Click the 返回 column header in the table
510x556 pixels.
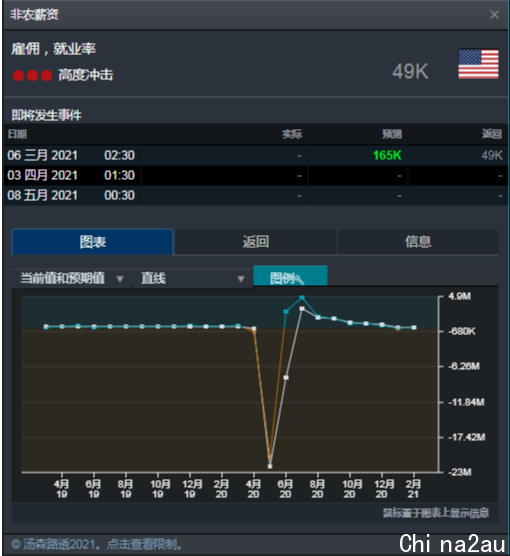[492, 134]
